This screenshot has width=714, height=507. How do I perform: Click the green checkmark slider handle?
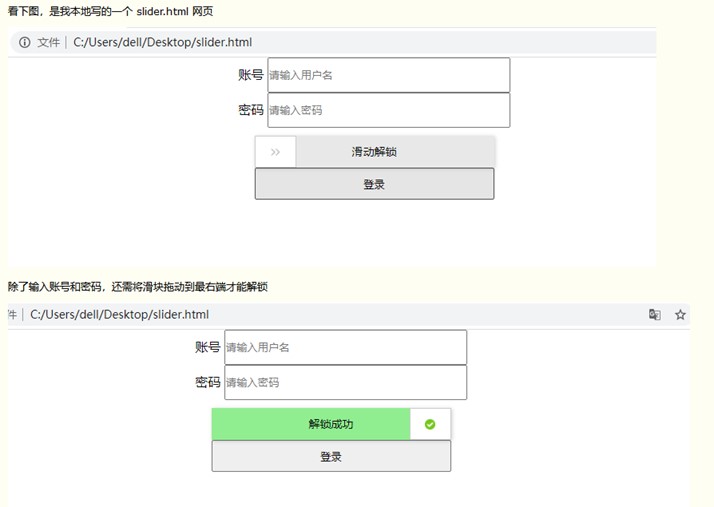click(430, 424)
